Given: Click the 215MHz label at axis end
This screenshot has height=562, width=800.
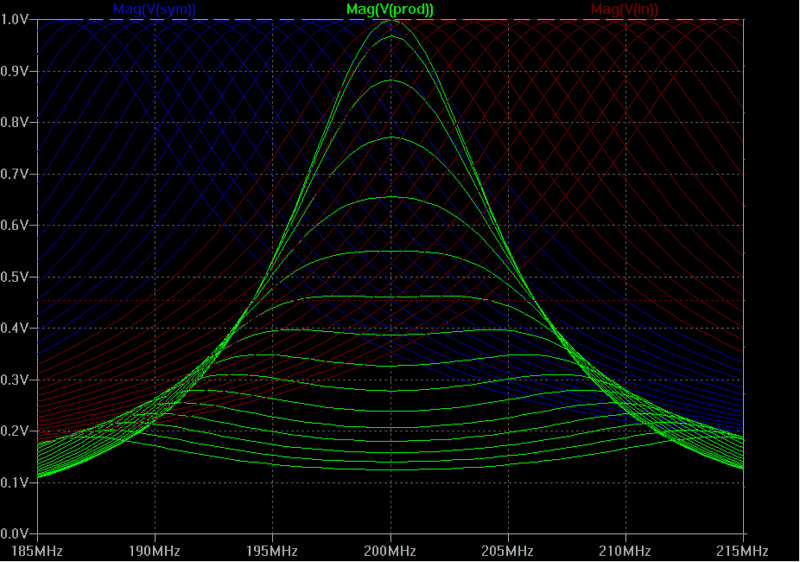Looking at the screenshot, I should point(743,551).
